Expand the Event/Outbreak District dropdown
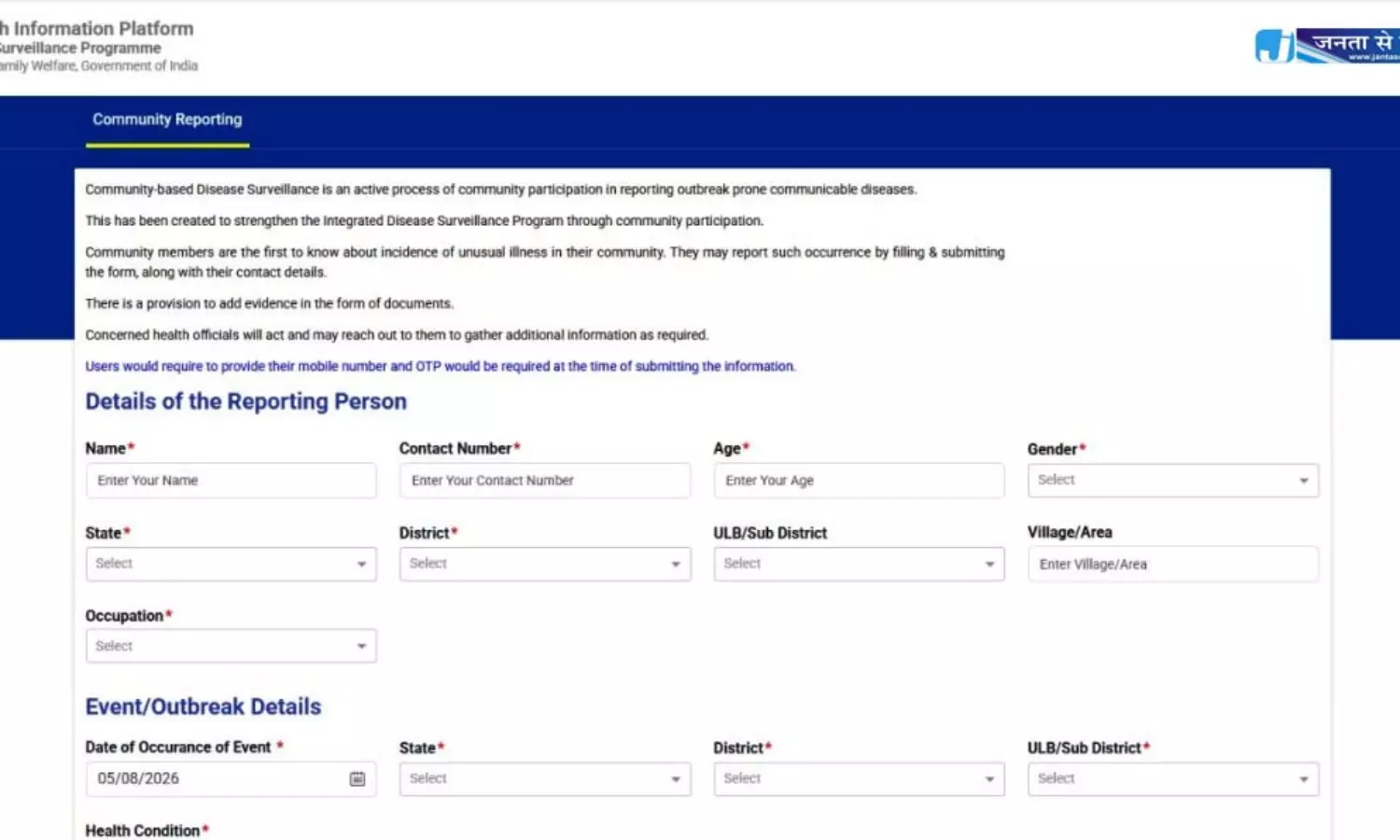The height and width of the screenshot is (840, 1400). click(x=859, y=778)
